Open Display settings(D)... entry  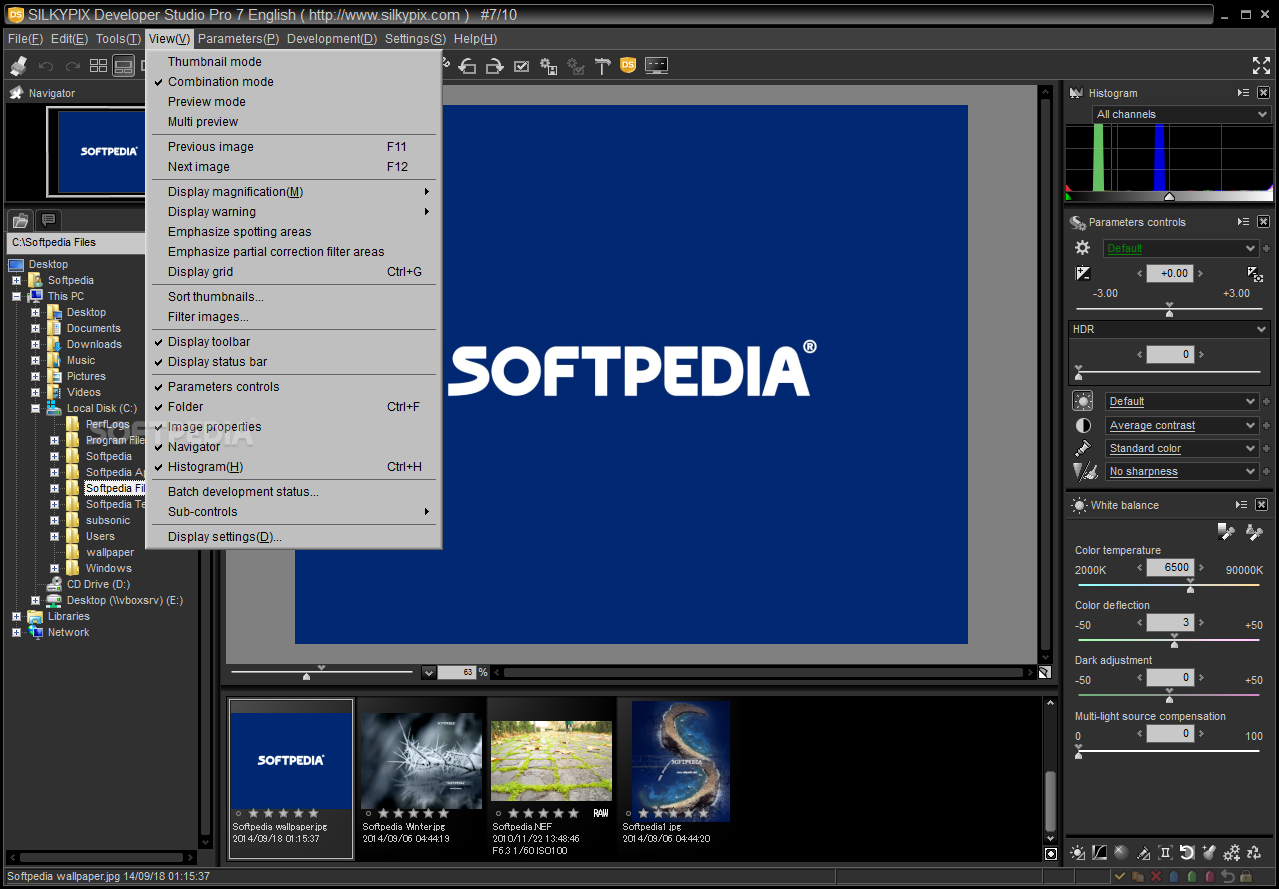293,537
